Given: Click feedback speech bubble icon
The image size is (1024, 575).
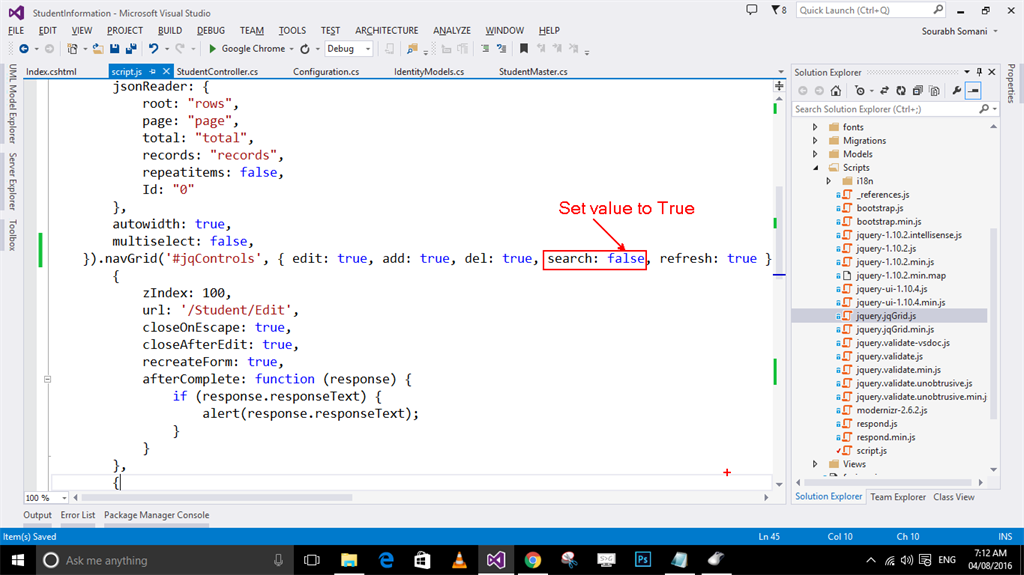Looking at the screenshot, I should pos(752,10).
